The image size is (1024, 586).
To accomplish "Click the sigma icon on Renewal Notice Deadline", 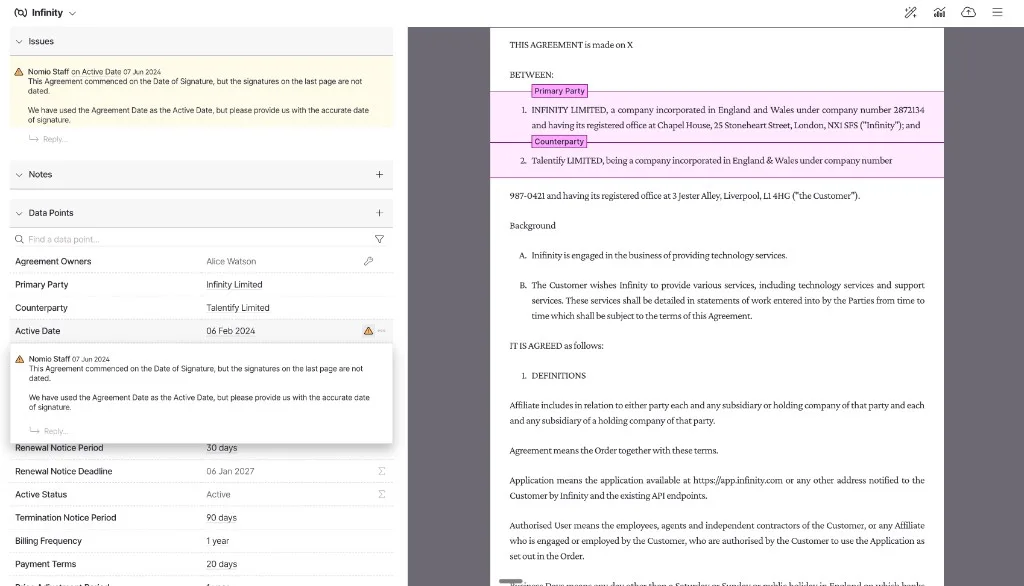I will tap(381, 471).
